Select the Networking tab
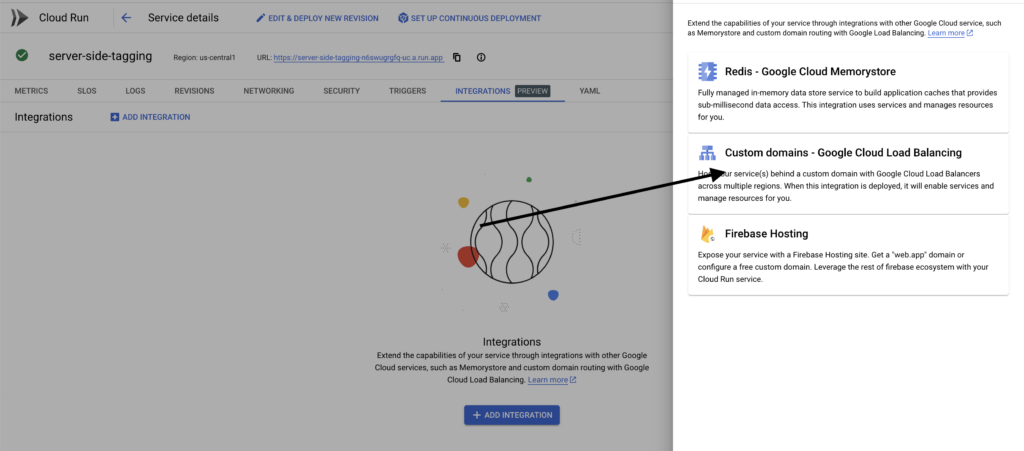The width and height of the screenshot is (1024, 451). click(x=268, y=91)
